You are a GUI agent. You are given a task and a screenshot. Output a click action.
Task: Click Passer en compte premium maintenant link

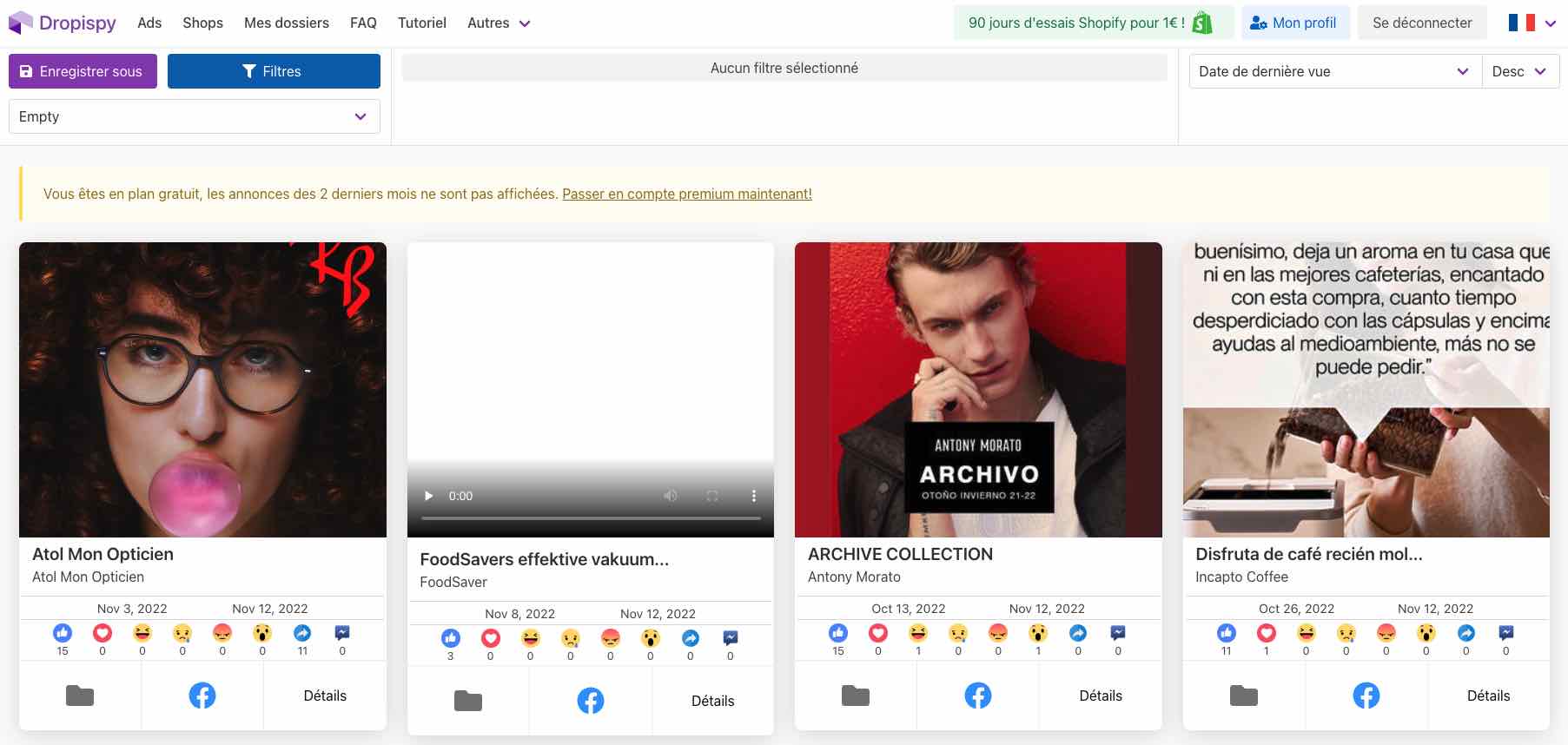(687, 194)
